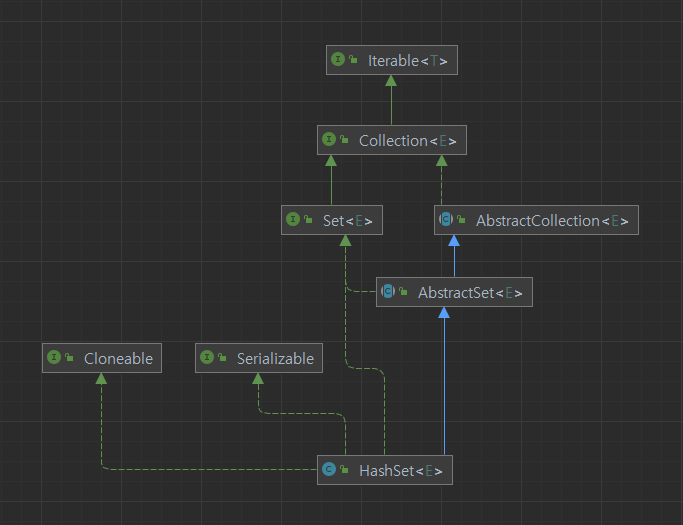Click the public lock icon on Cloneable
The height and width of the screenshot is (525, 683).
[69, 357]
